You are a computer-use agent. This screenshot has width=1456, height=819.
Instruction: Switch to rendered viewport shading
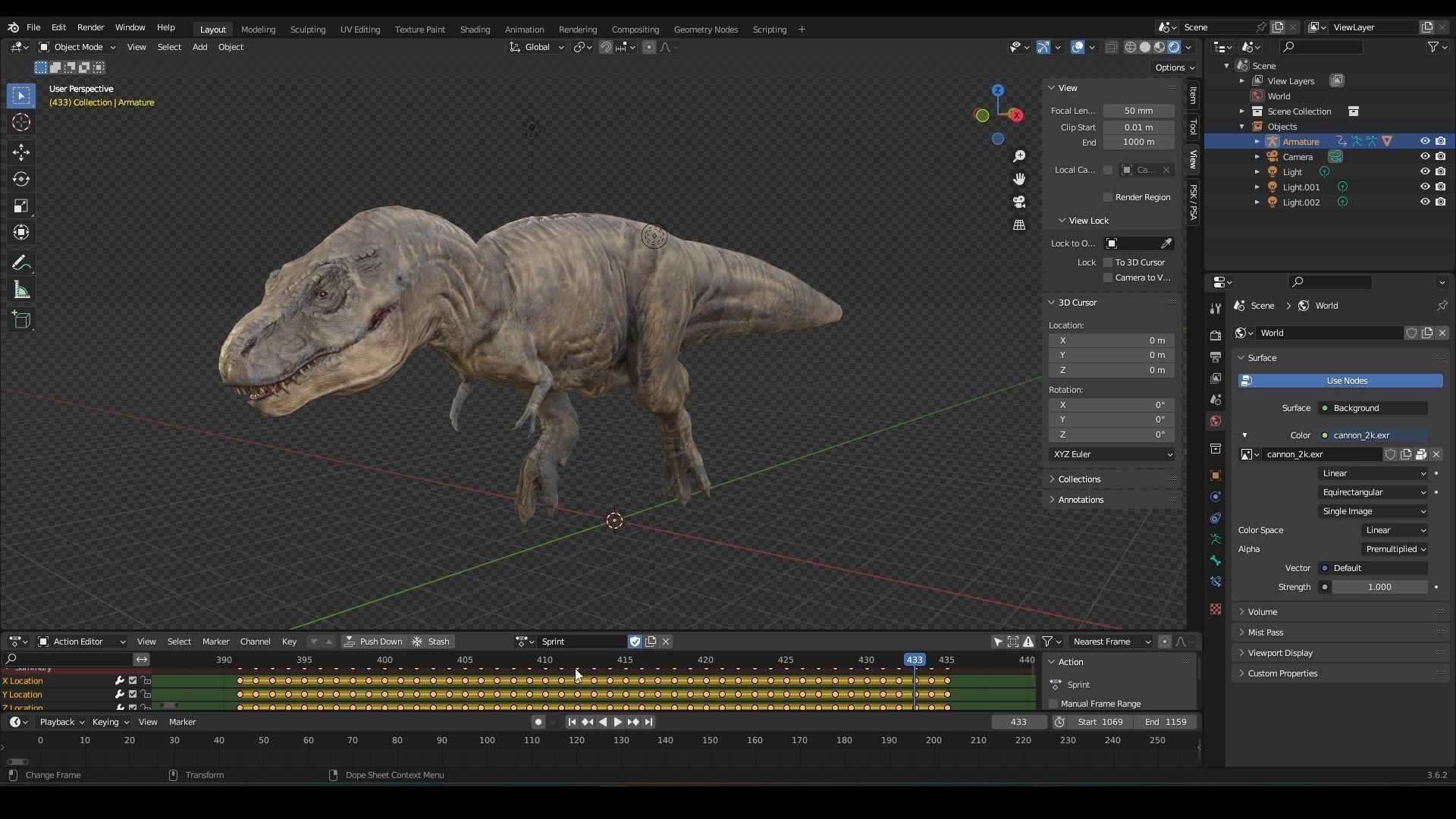coord(1174,47)
